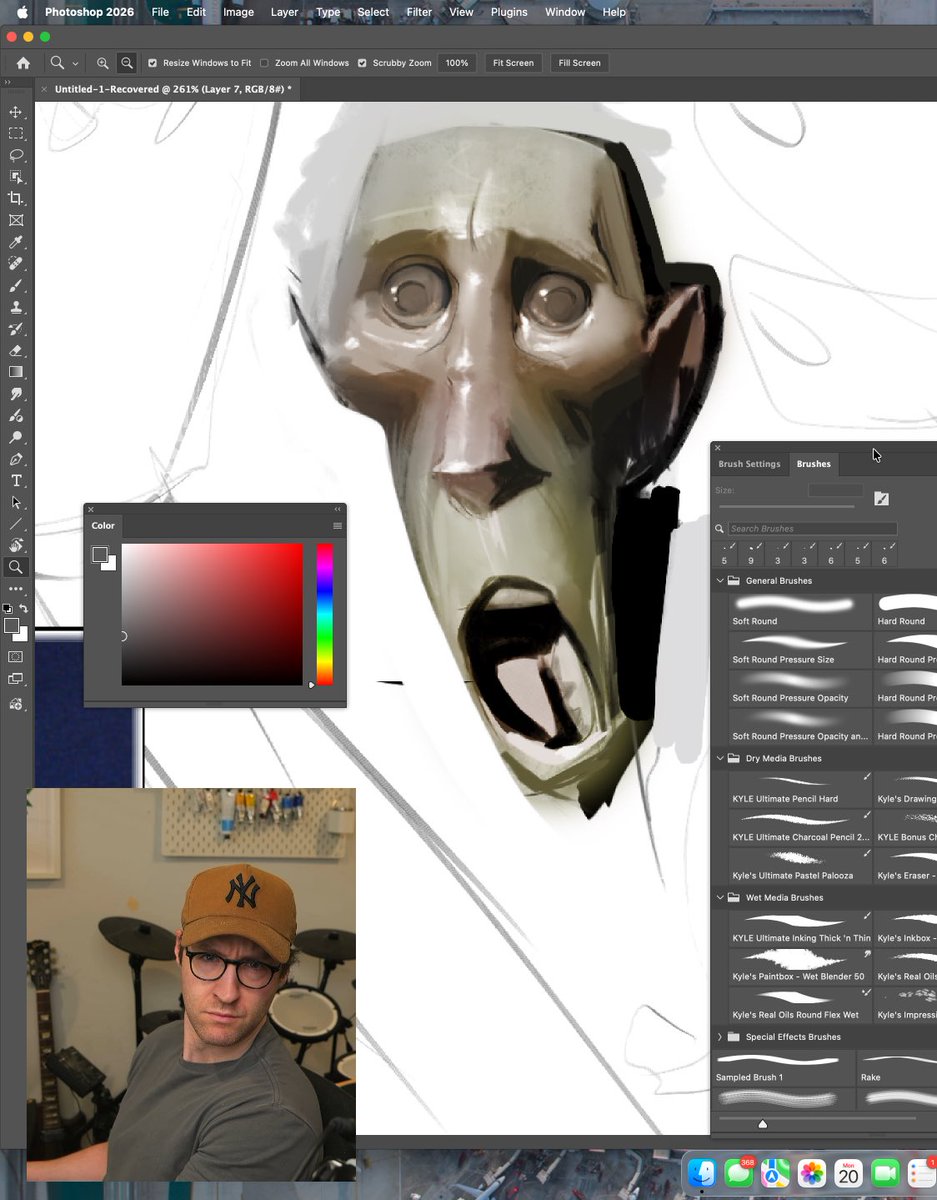Select the Brush tool in toolbar
937x1200 pixels.
pos(16,286)
